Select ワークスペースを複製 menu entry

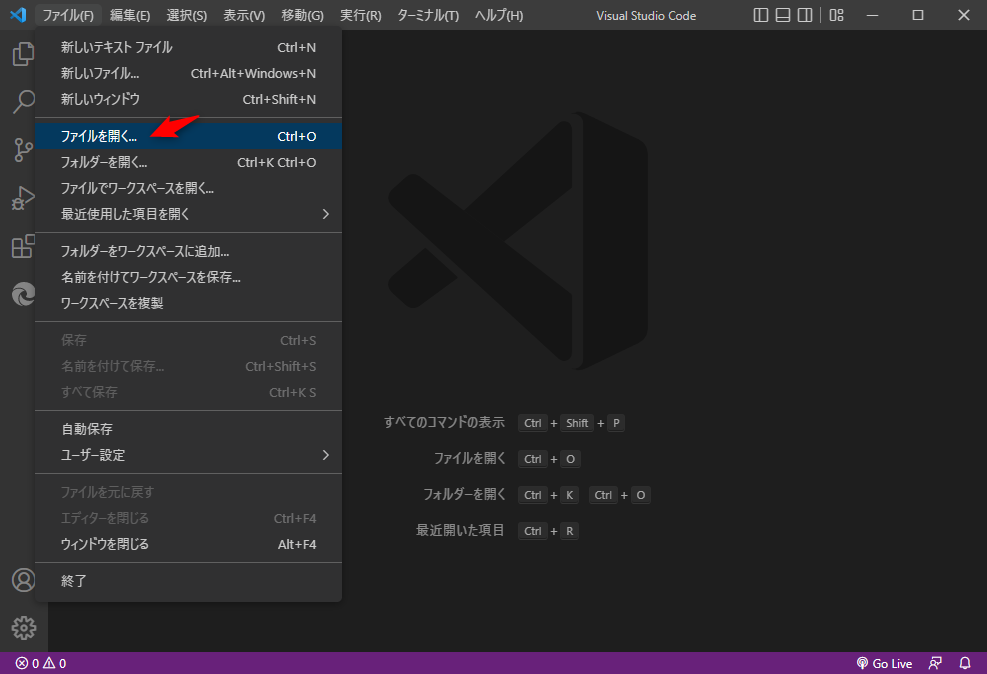188,302
